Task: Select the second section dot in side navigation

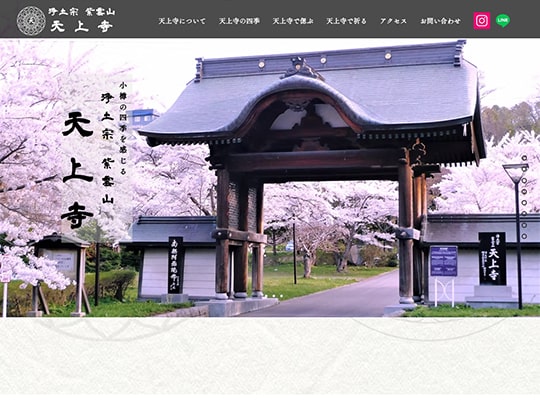Action: point(524,169)
